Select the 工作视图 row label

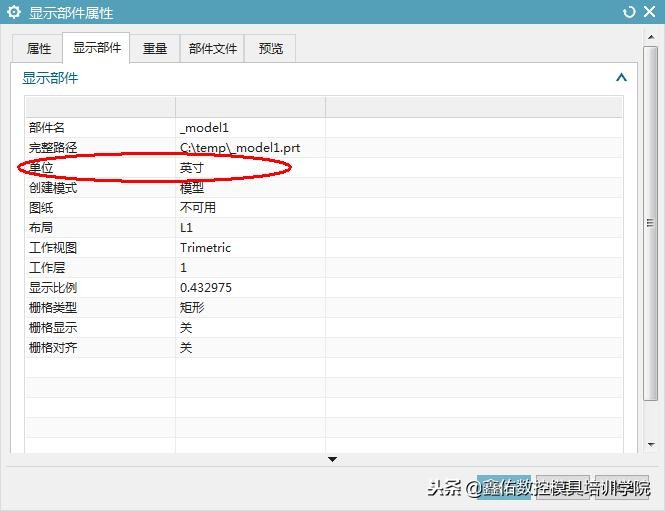point(53,248)
